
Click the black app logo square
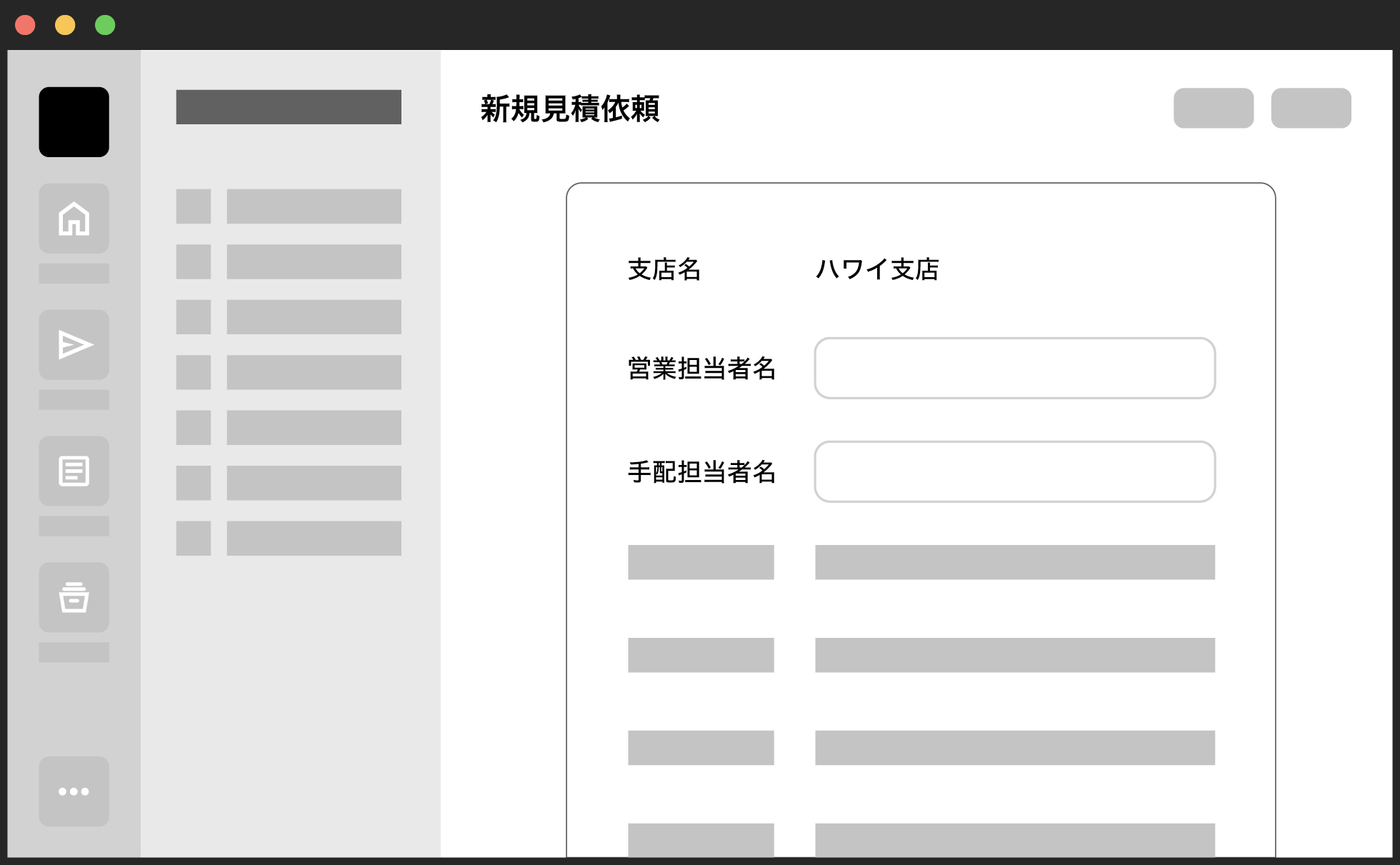click(74, 122)
